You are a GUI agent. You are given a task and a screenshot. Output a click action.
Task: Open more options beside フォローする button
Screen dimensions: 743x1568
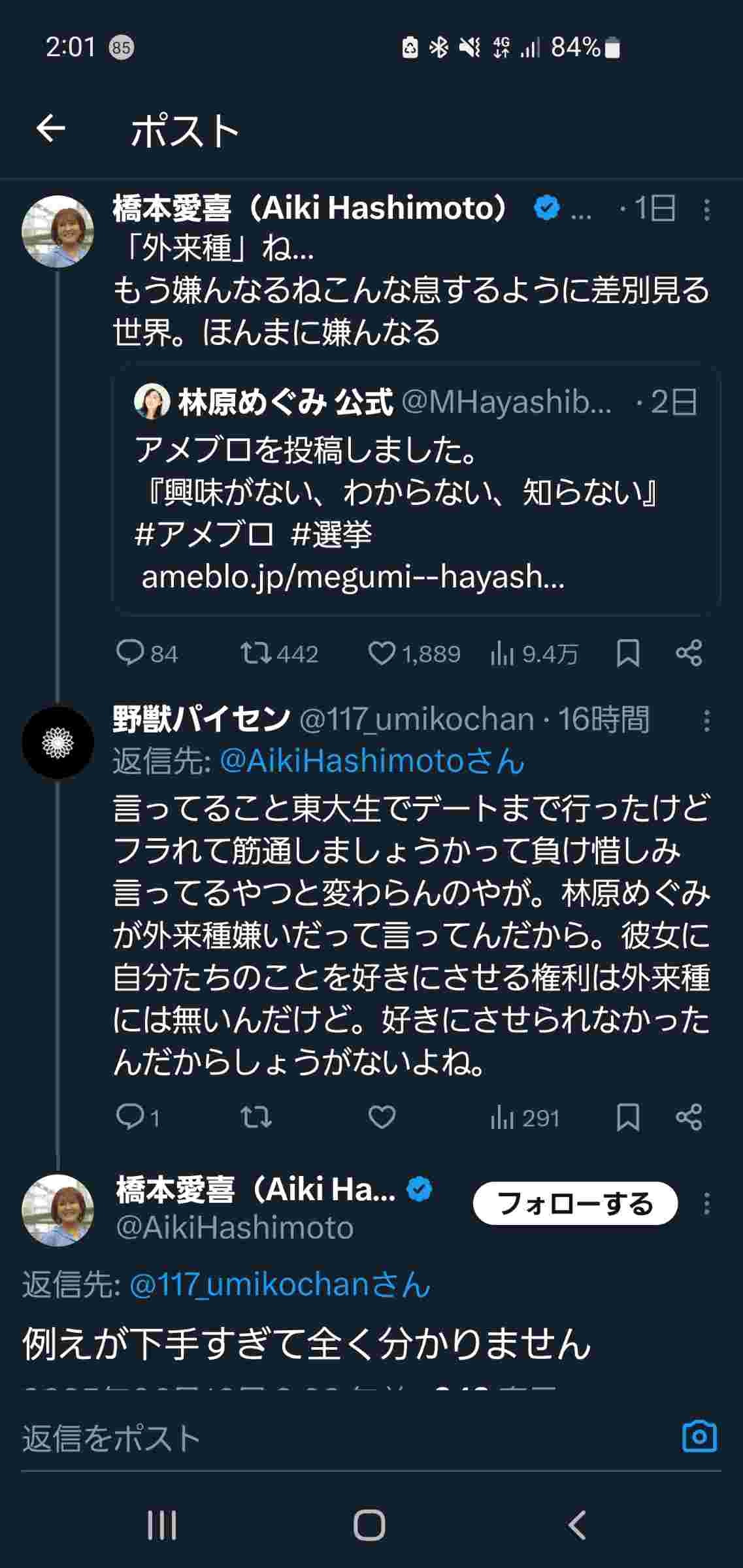point(706,1203)
